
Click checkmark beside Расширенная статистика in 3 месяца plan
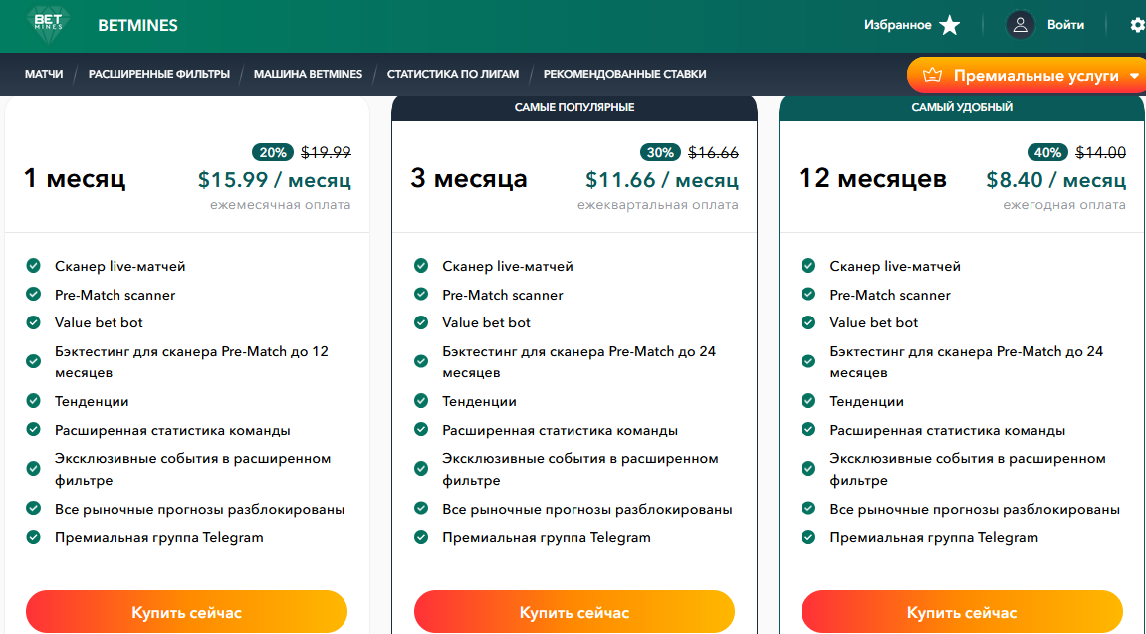(x=421, y=429)
